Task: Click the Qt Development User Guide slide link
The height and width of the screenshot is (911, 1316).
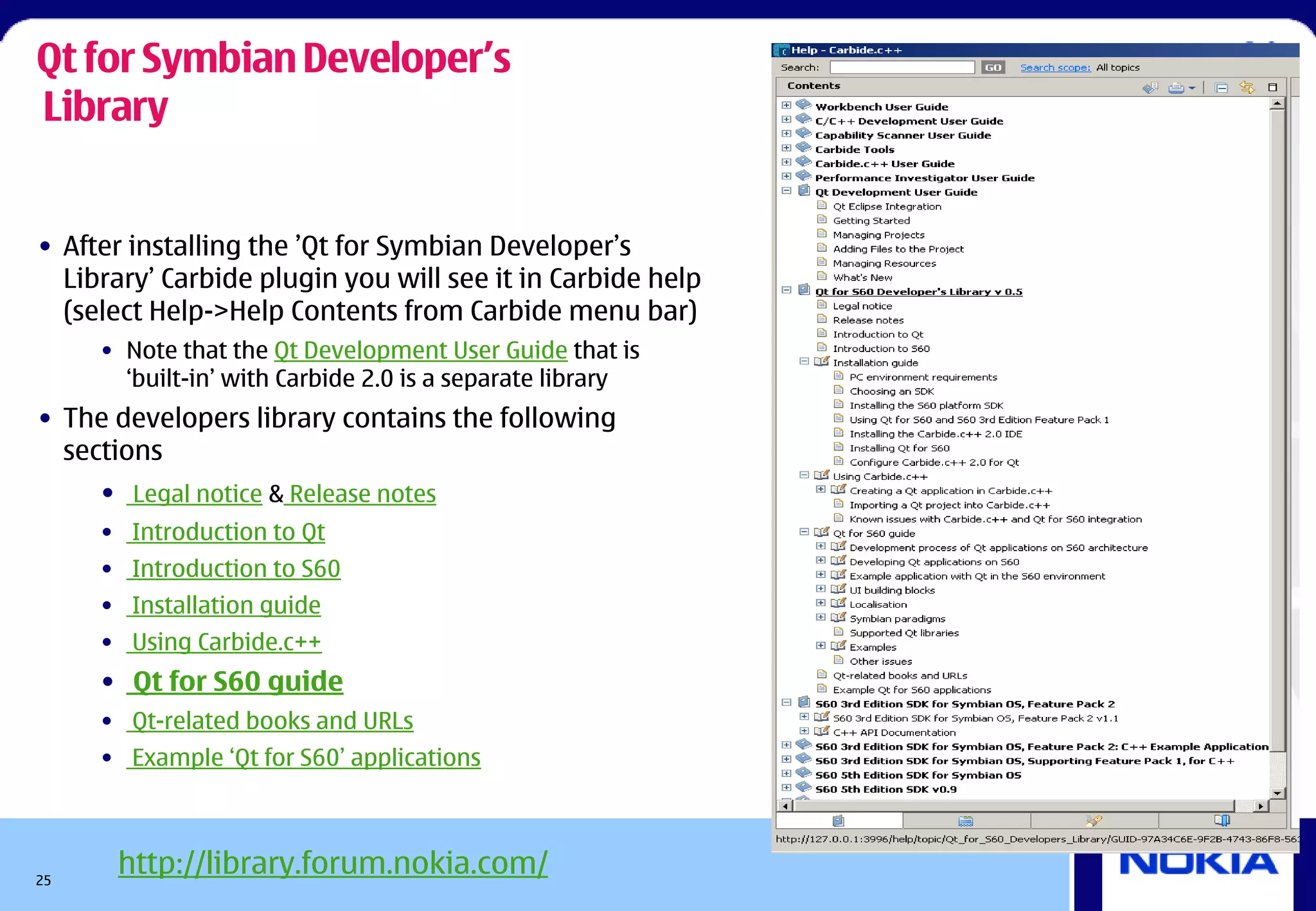Action: pyautogui.click(x=421, y=350)
